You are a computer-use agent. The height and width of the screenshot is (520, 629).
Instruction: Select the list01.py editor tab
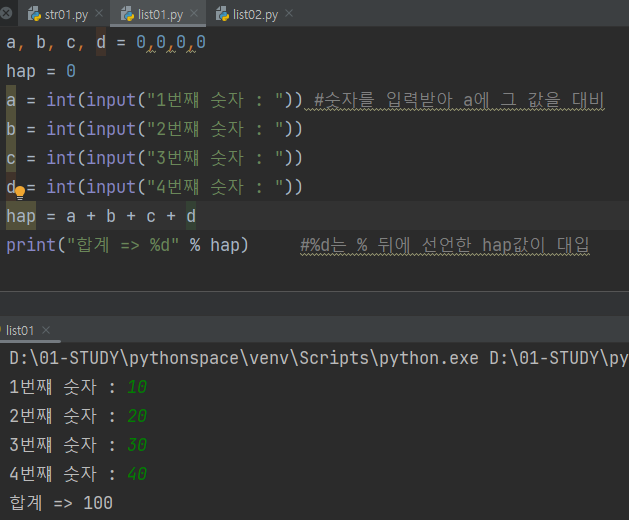[x=159, y=14]
